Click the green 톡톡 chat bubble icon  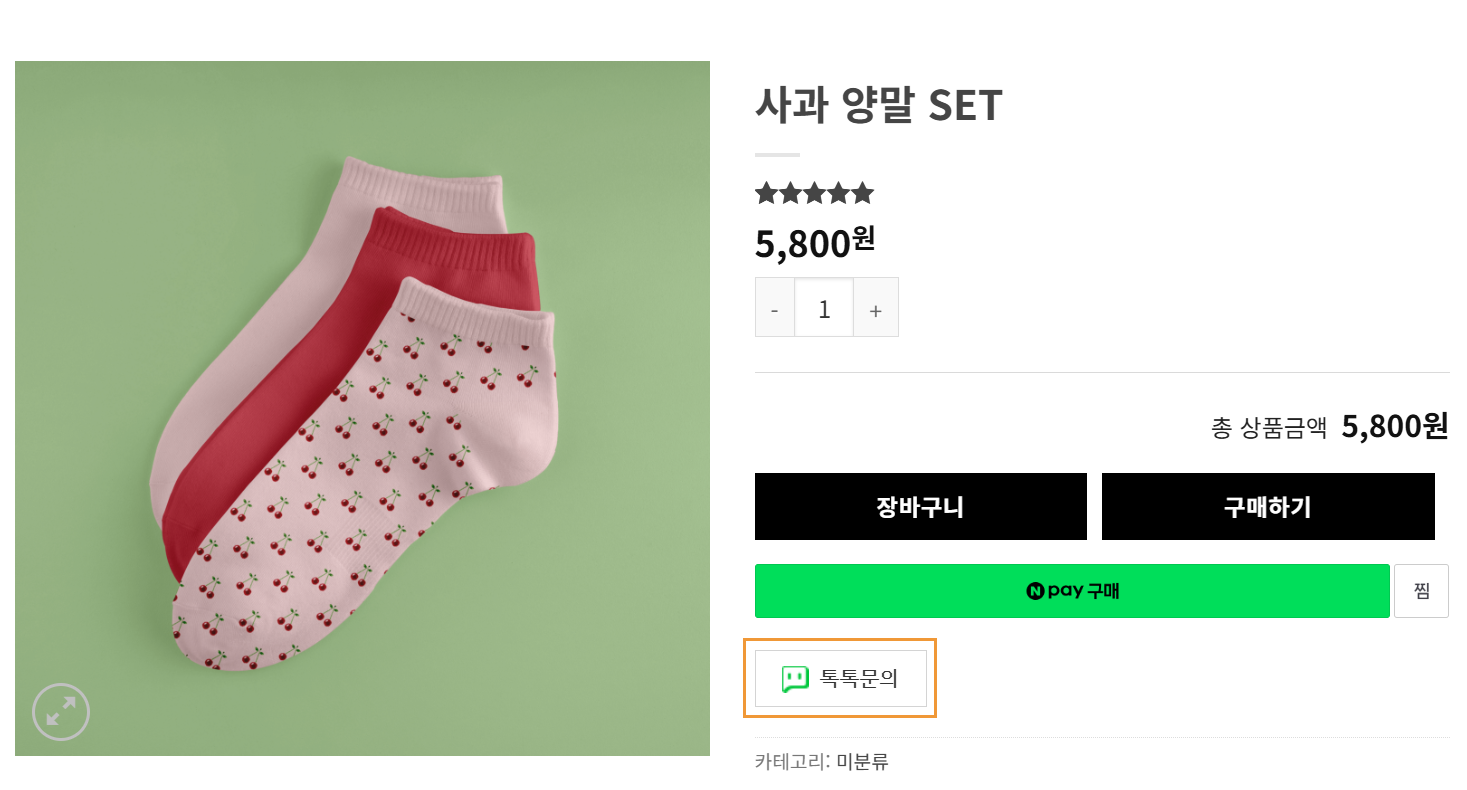(795, 679)
